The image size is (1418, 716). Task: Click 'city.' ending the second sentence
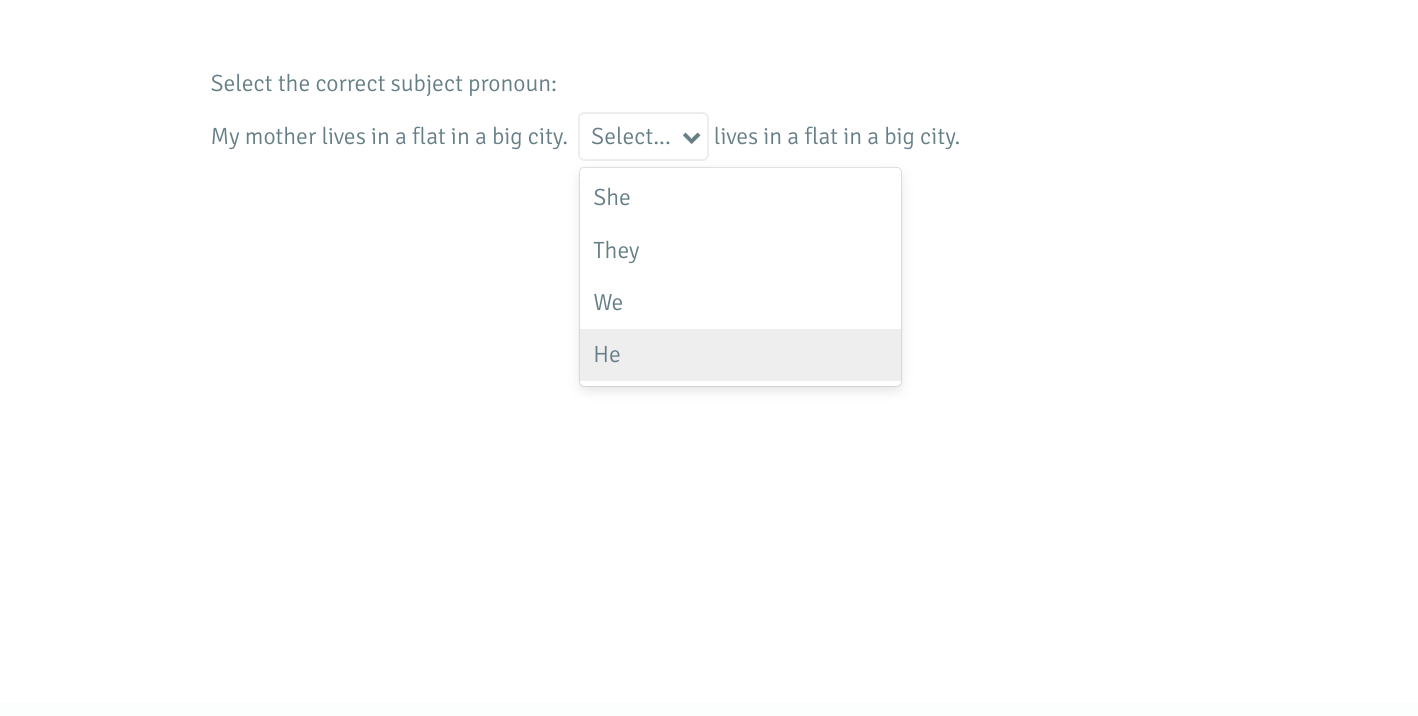[x=940, y=137]
